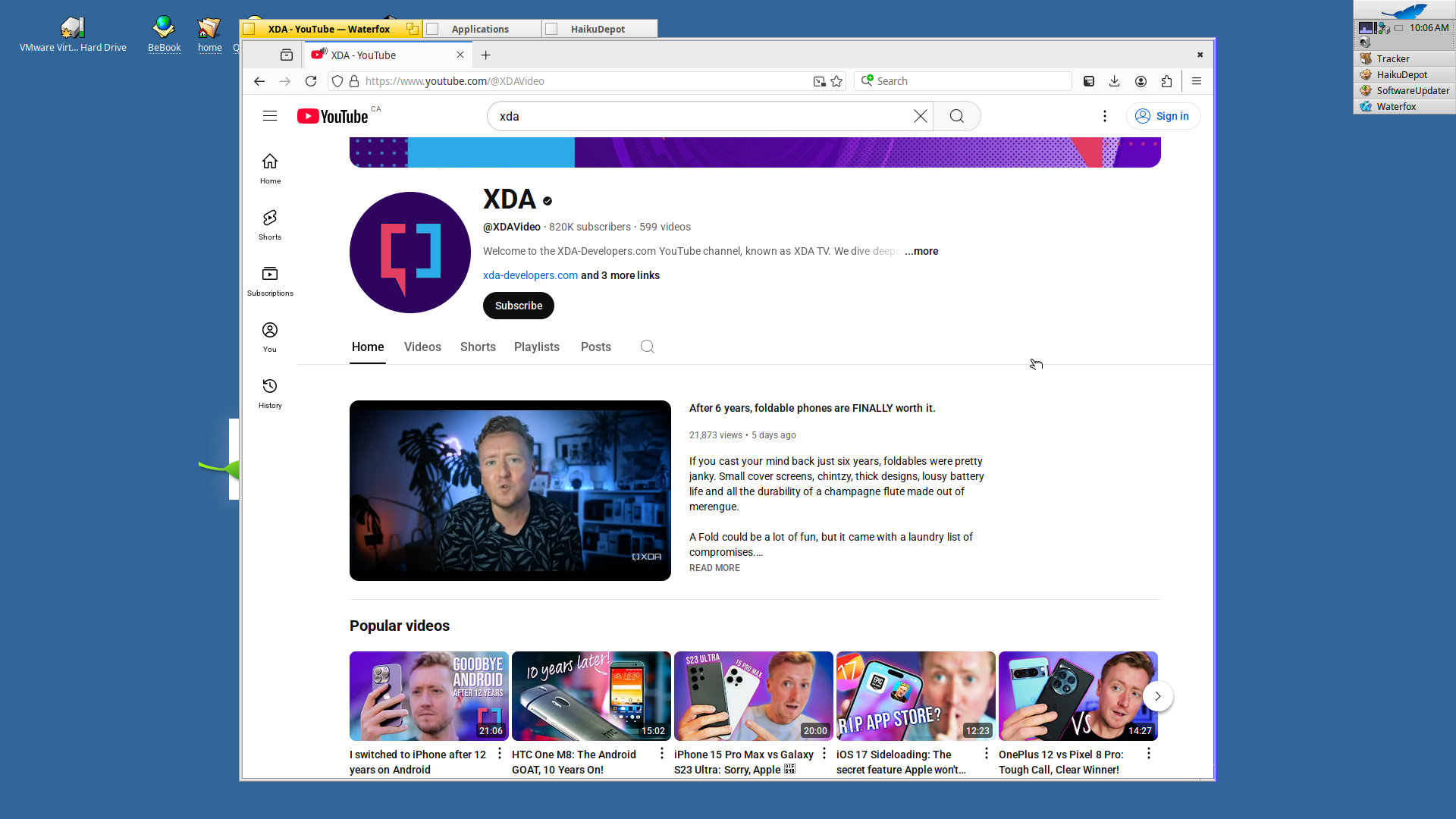Open options for iPhone after 12 years video
This screenshot has height=819, width=1456.
point(500,753)
